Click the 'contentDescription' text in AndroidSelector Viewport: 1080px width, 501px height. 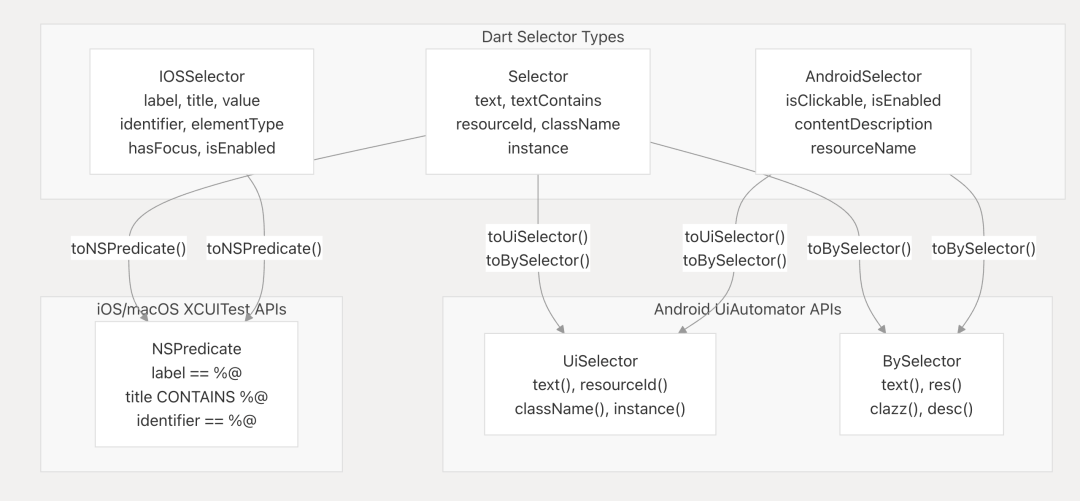click(863, 124)
